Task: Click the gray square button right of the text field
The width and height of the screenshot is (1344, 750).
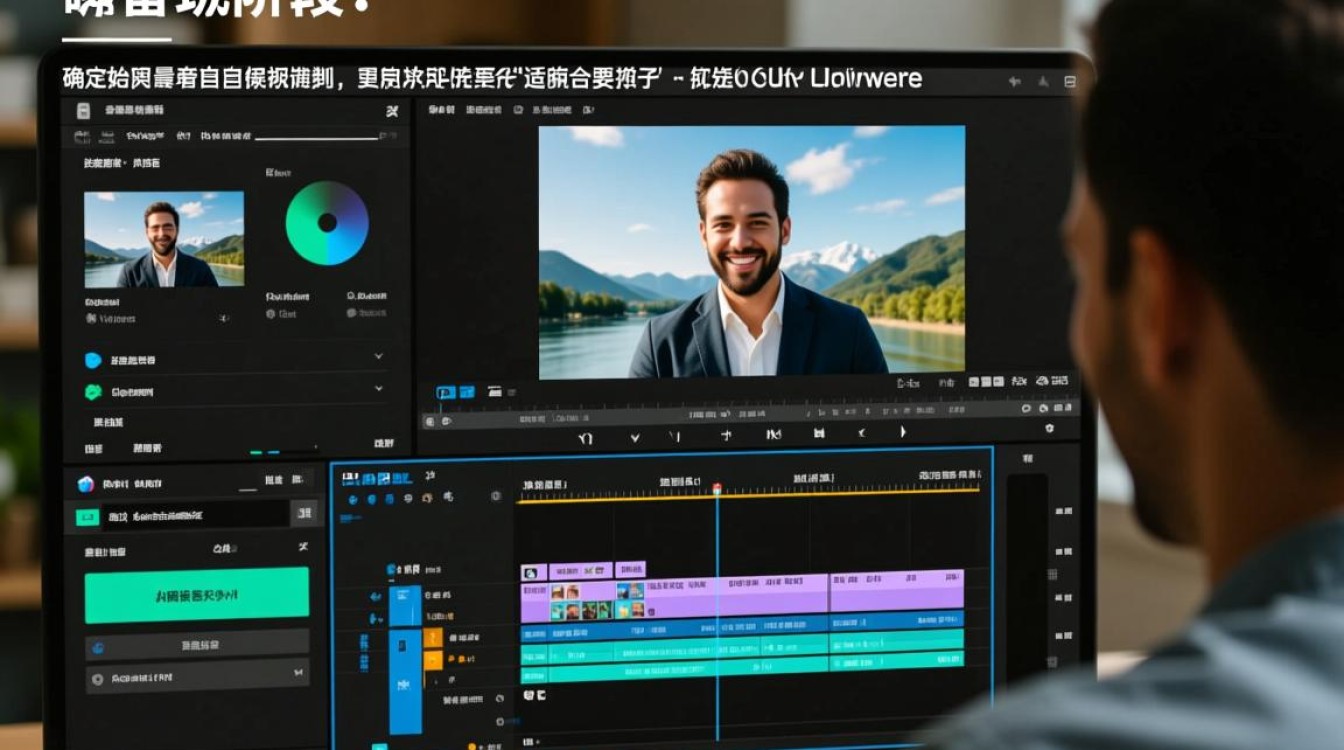Action: (304, 514)
